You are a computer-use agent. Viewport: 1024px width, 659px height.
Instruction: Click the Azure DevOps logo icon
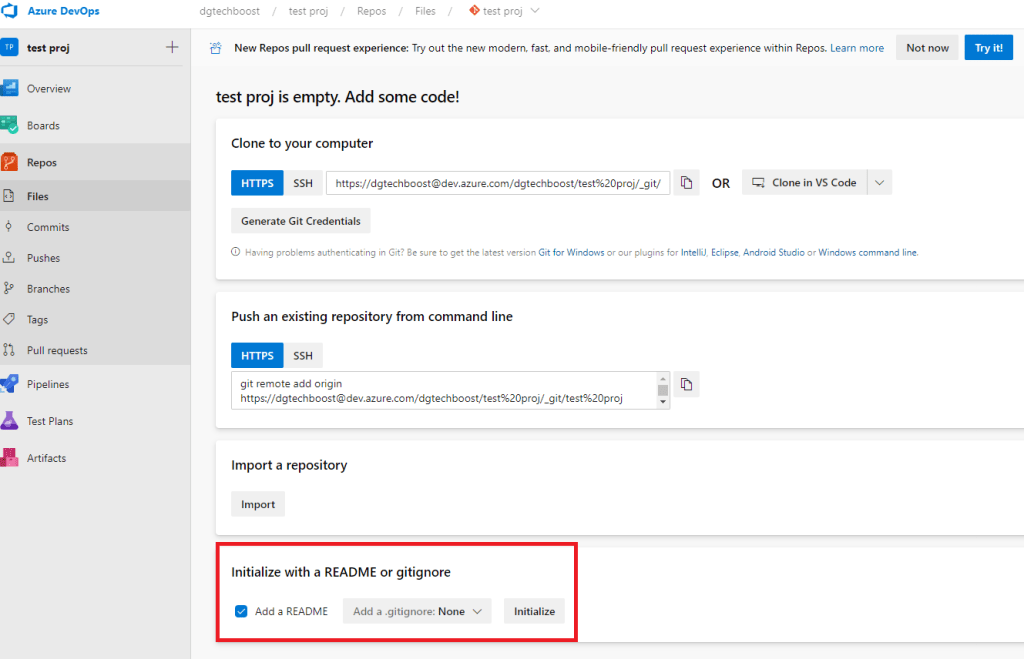[x=10, y=11]
